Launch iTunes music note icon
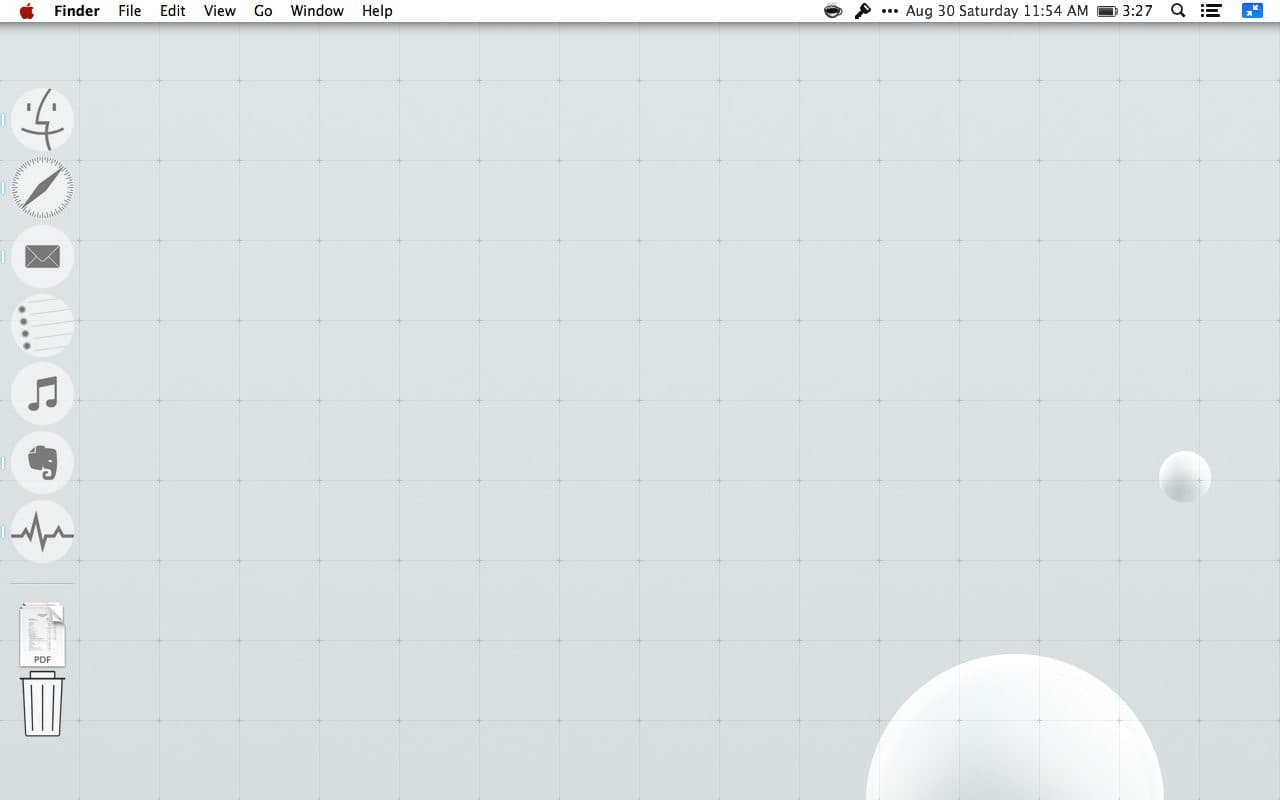 (42, 394)
